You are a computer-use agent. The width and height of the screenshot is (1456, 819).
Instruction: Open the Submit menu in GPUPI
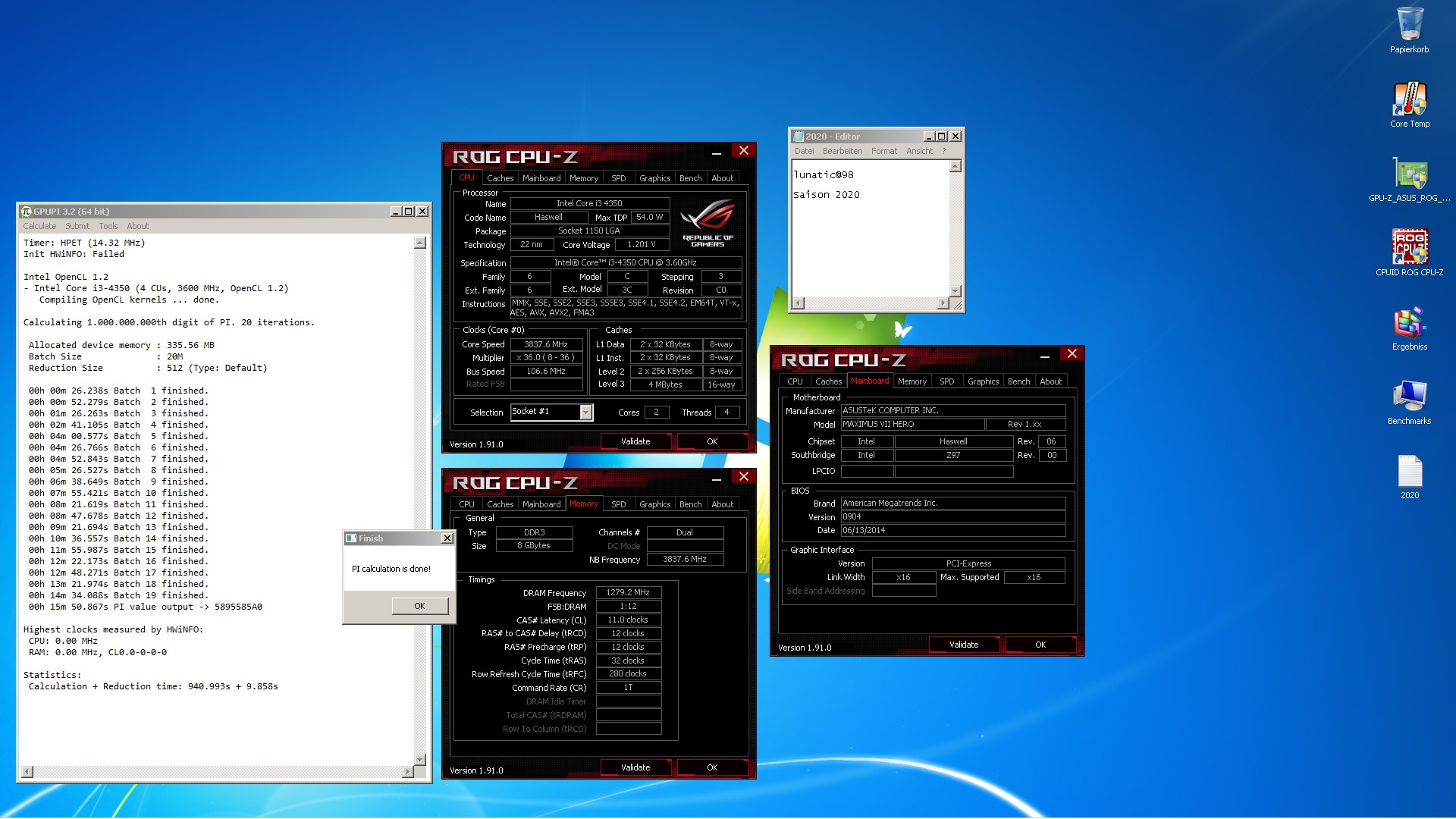coord(77,226)
